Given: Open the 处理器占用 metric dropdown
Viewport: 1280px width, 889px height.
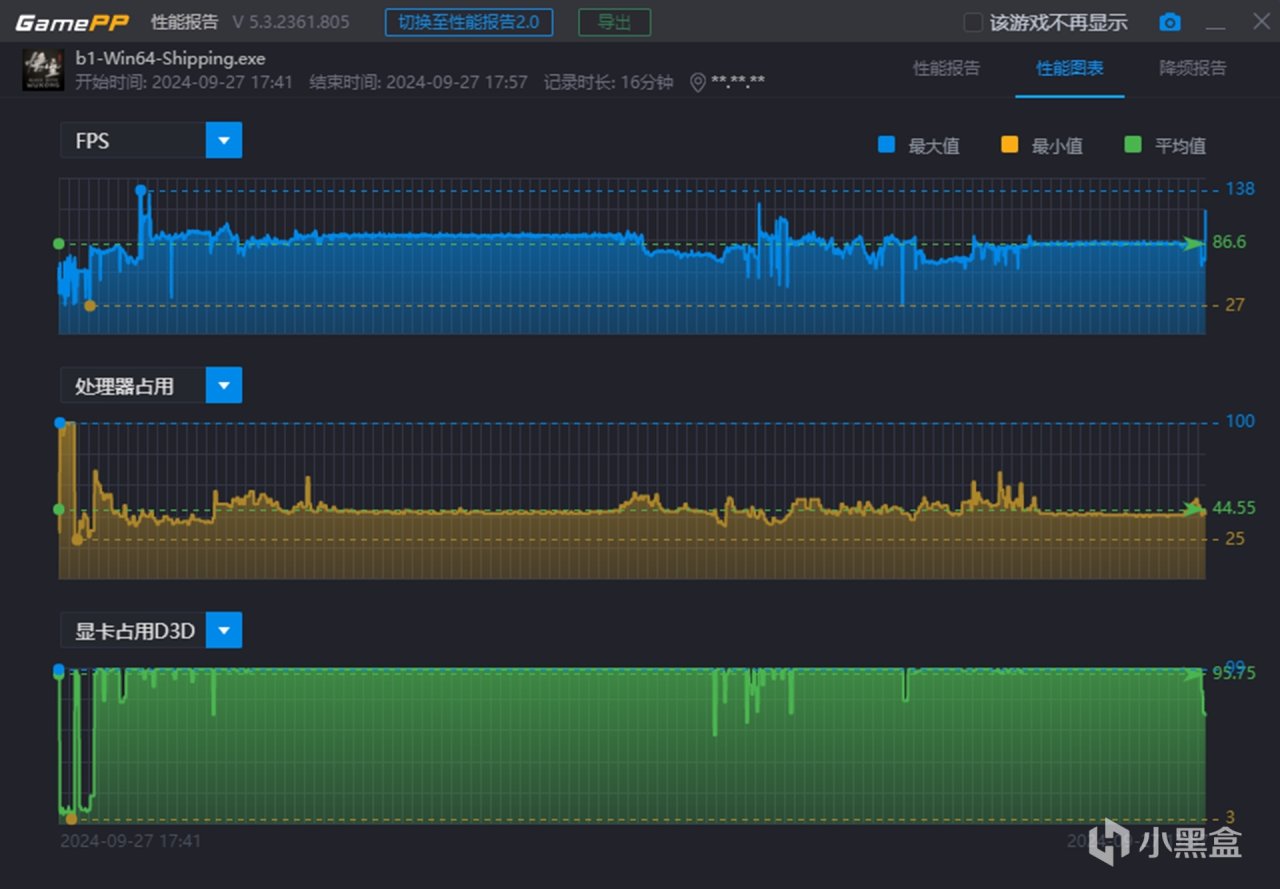Looking at the screenshot, I should tap(224, 385).
